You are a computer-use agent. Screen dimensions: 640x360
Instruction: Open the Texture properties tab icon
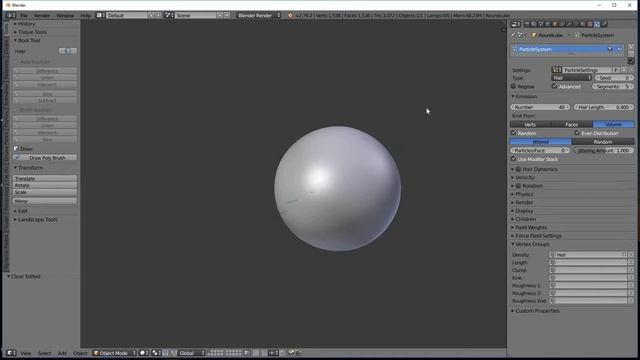coord(590,24)
